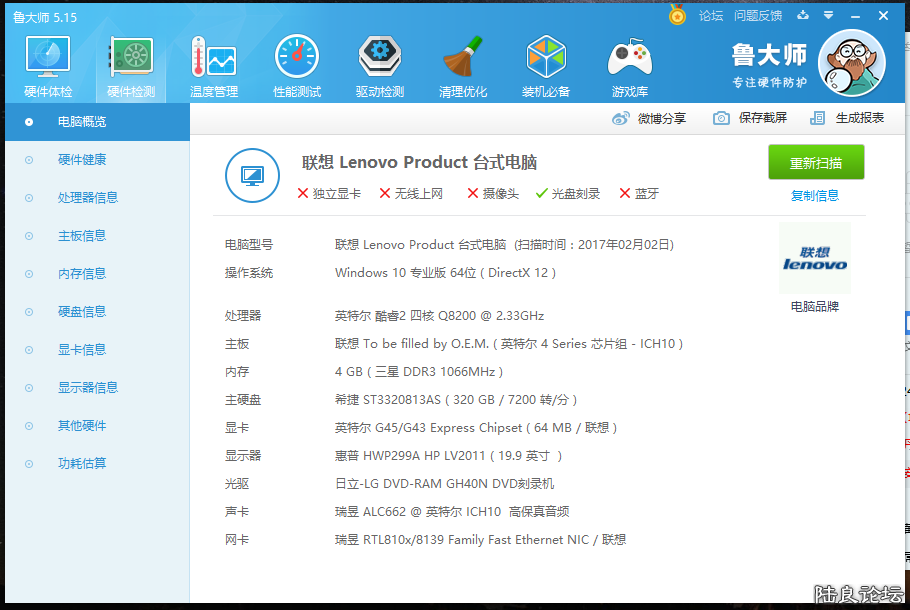Click the download tray icon in title bar
Viewport: 910px width, 610px height.
pyautogui.click(x=803, y=16)
